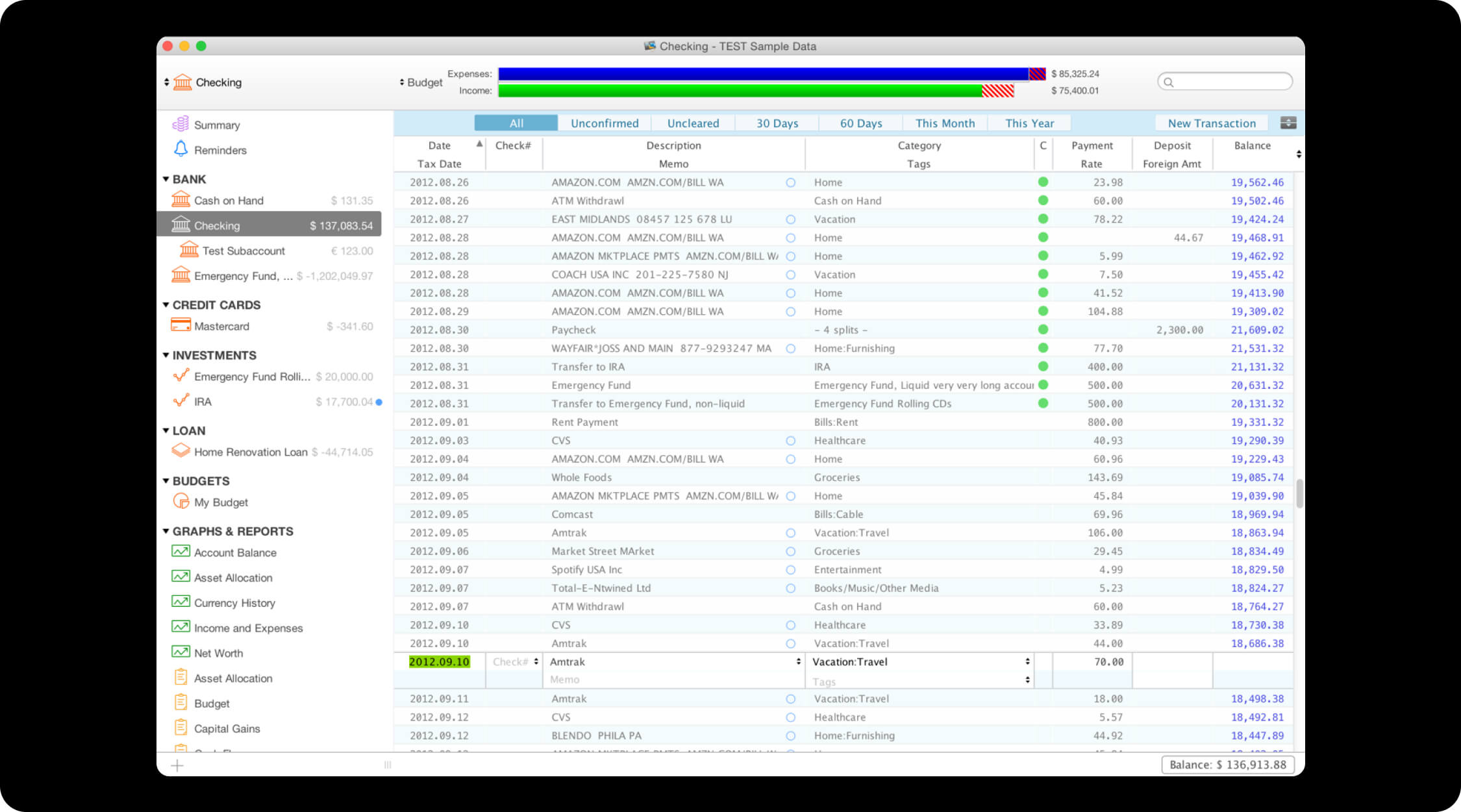Toggle green cleared dot for Paycheck row
Viewport: 1461px width, 812px height.
point(1043,330)
